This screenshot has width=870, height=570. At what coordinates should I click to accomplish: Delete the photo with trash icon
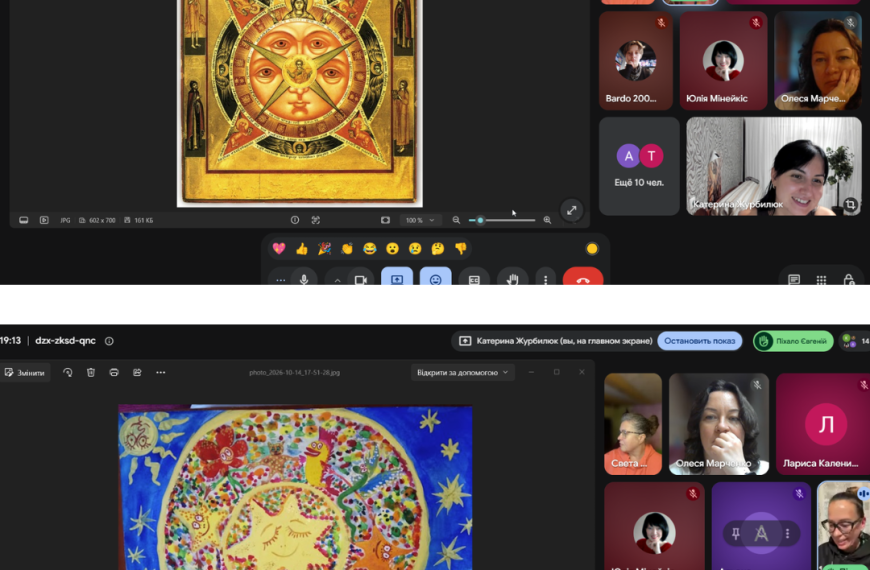[x=91, y=372]
